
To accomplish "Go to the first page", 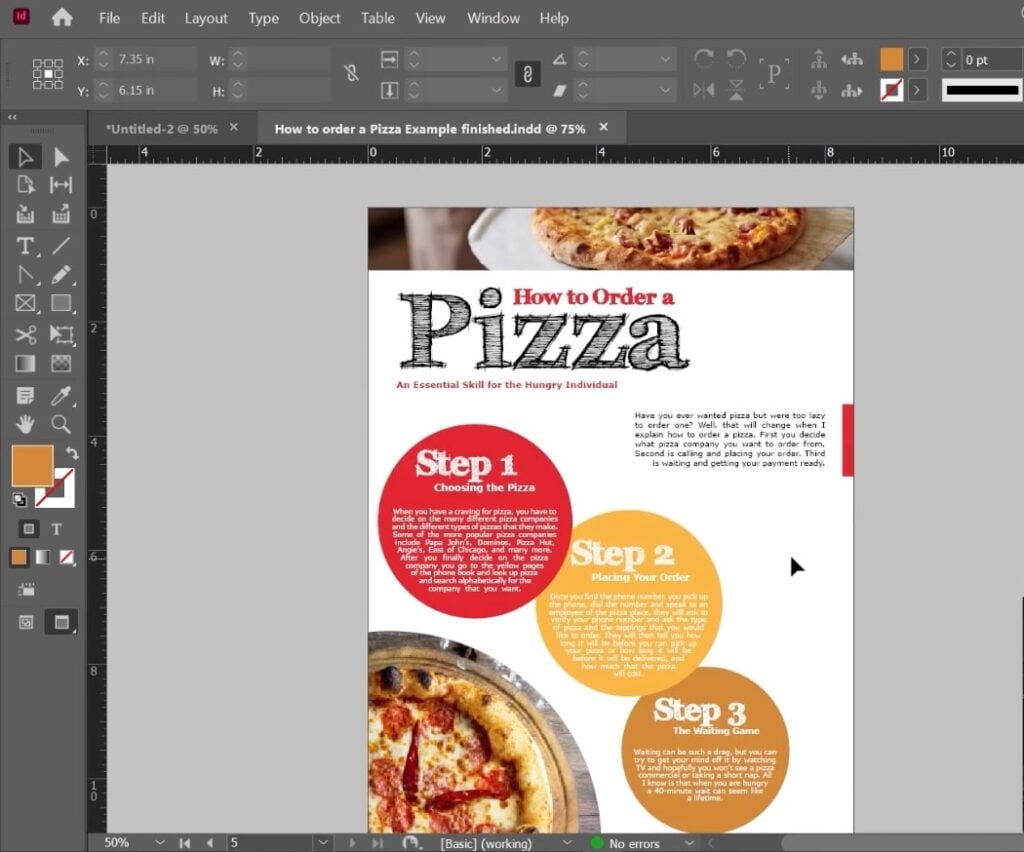I will click(x=185, y=843).
